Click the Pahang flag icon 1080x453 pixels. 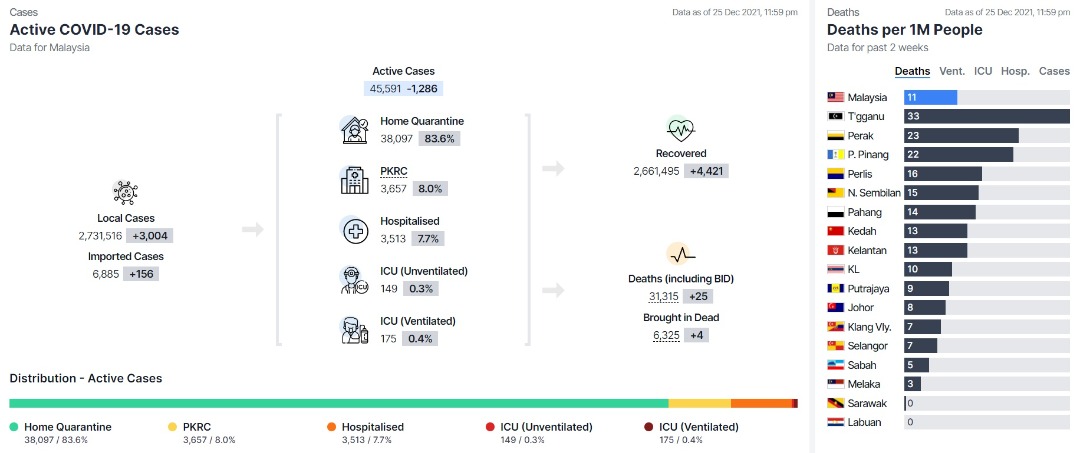coord(835,212)
